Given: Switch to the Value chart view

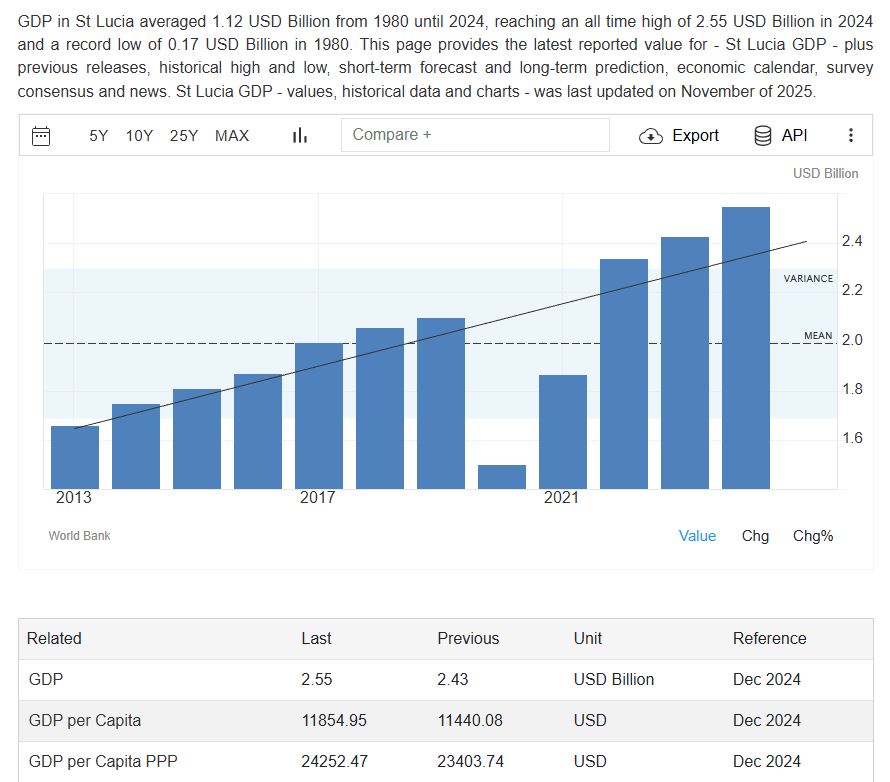Looking at the screenshot, I should (697, 536).
